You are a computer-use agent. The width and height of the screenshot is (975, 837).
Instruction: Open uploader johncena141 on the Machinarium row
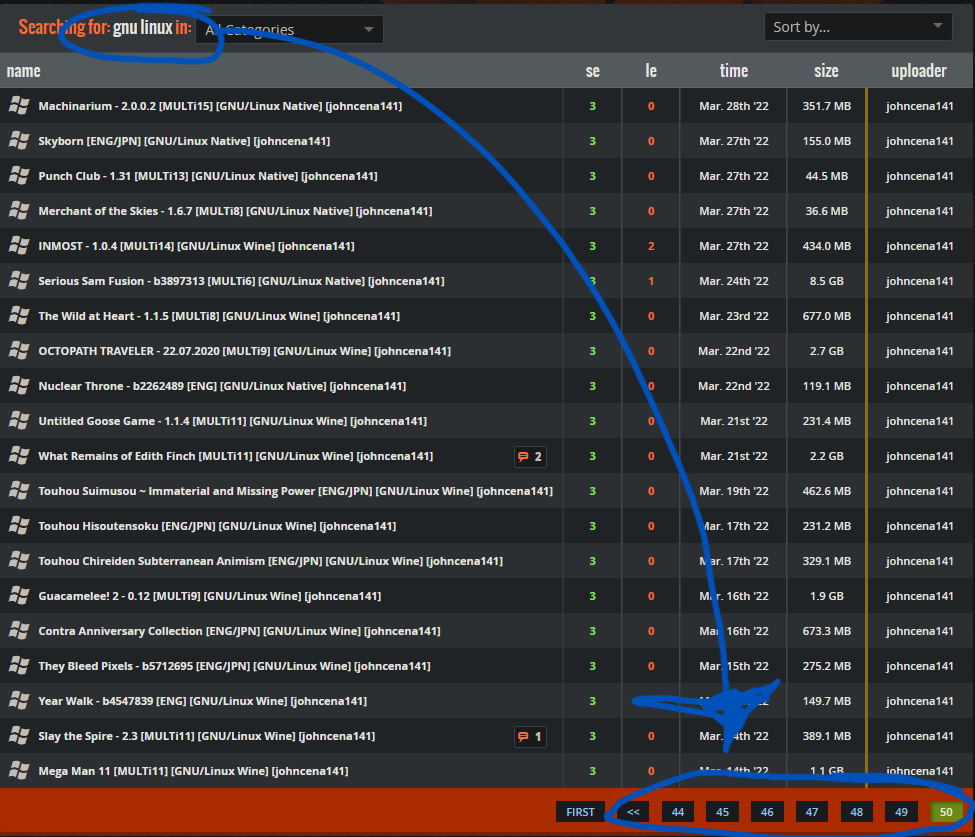[x=919, y=106]
